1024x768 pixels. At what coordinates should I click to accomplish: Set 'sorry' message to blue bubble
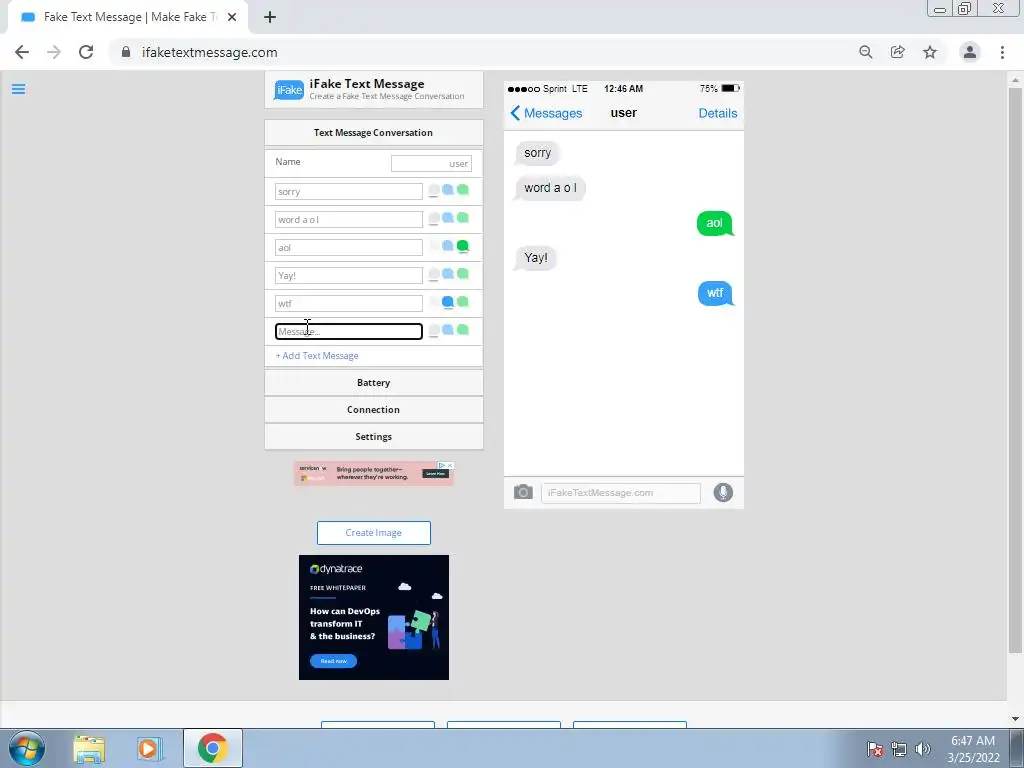coord(448,190)
